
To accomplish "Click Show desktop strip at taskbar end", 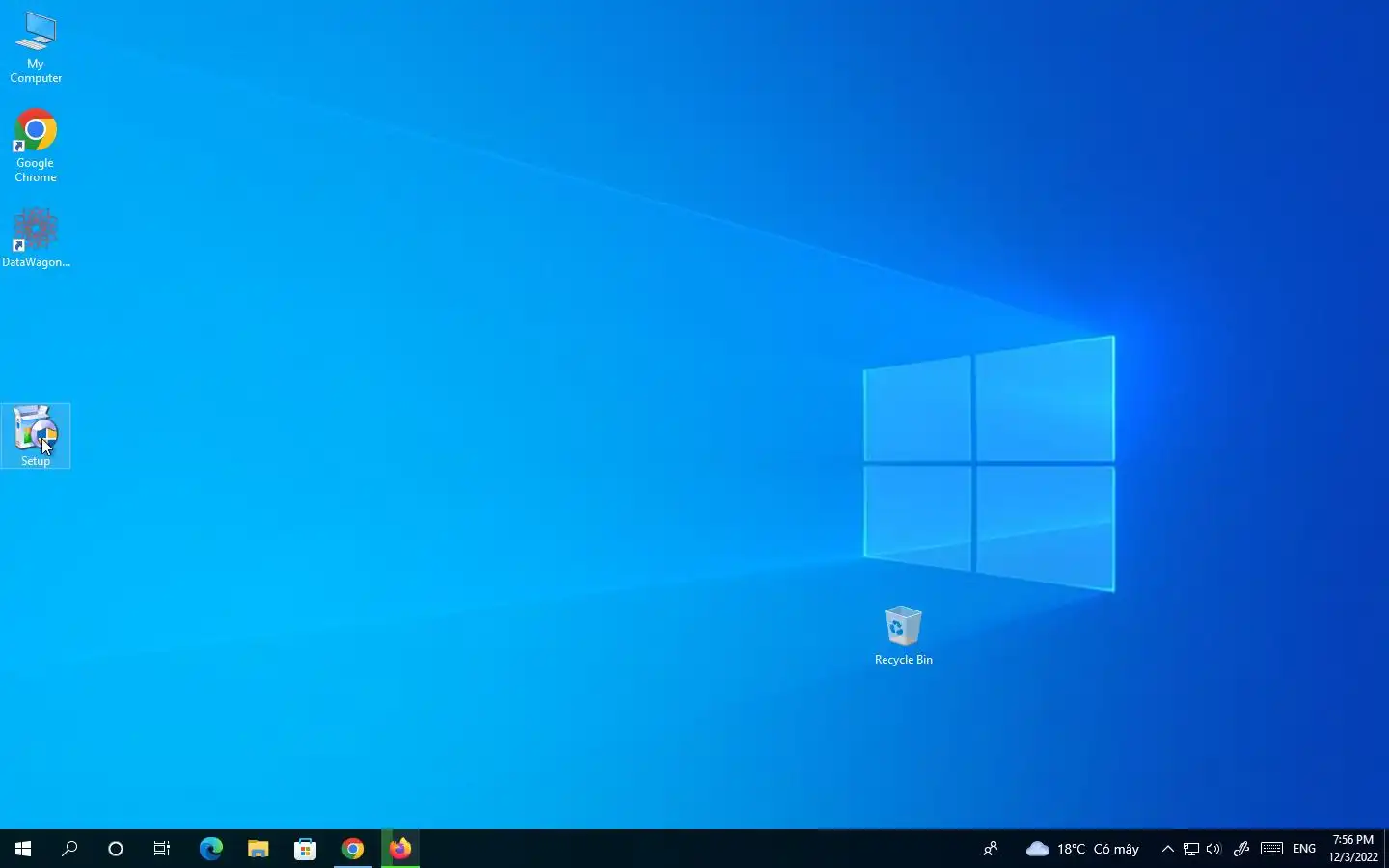I will 1386,849.
